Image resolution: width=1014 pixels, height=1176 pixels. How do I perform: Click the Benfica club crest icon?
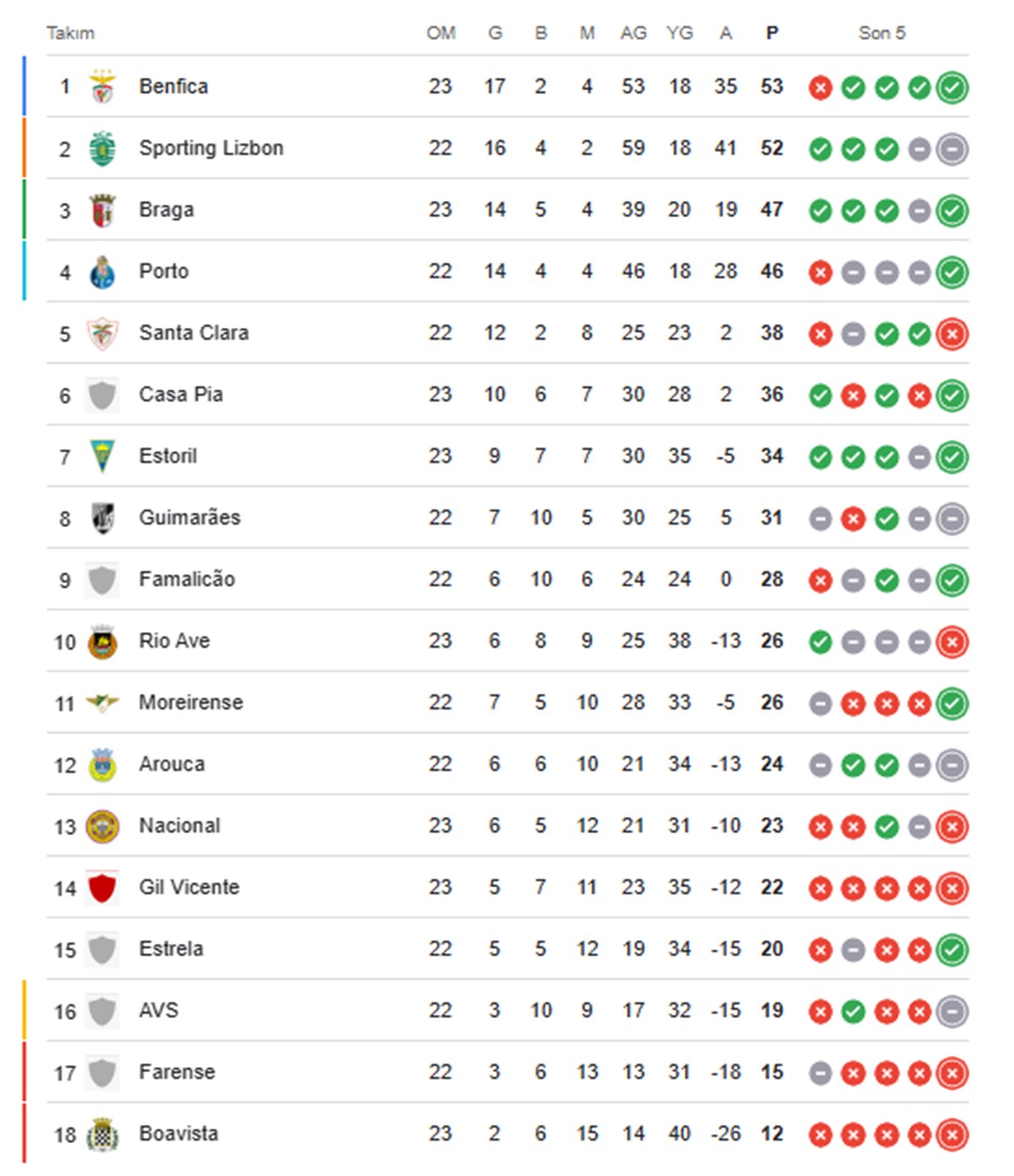coord(102,86)
